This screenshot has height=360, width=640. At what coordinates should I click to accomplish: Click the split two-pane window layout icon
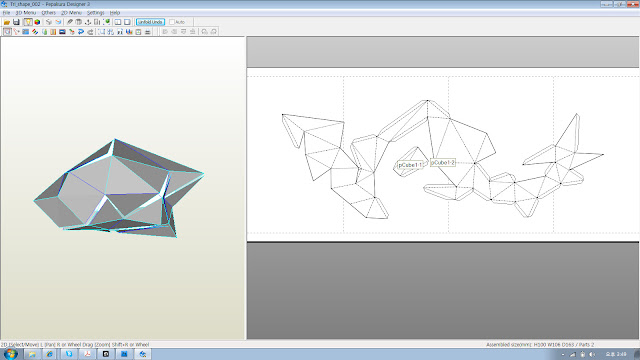(x=118, y=22)
